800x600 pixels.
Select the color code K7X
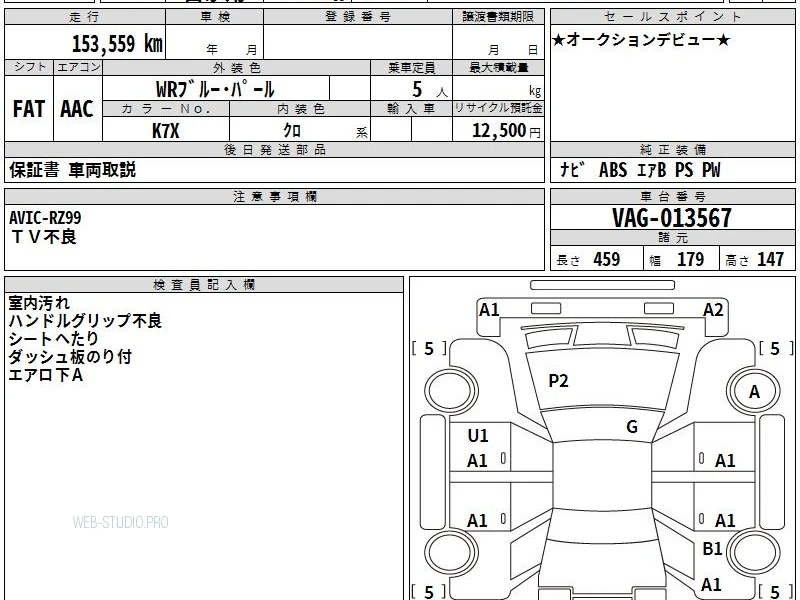(x=166, y=131)
